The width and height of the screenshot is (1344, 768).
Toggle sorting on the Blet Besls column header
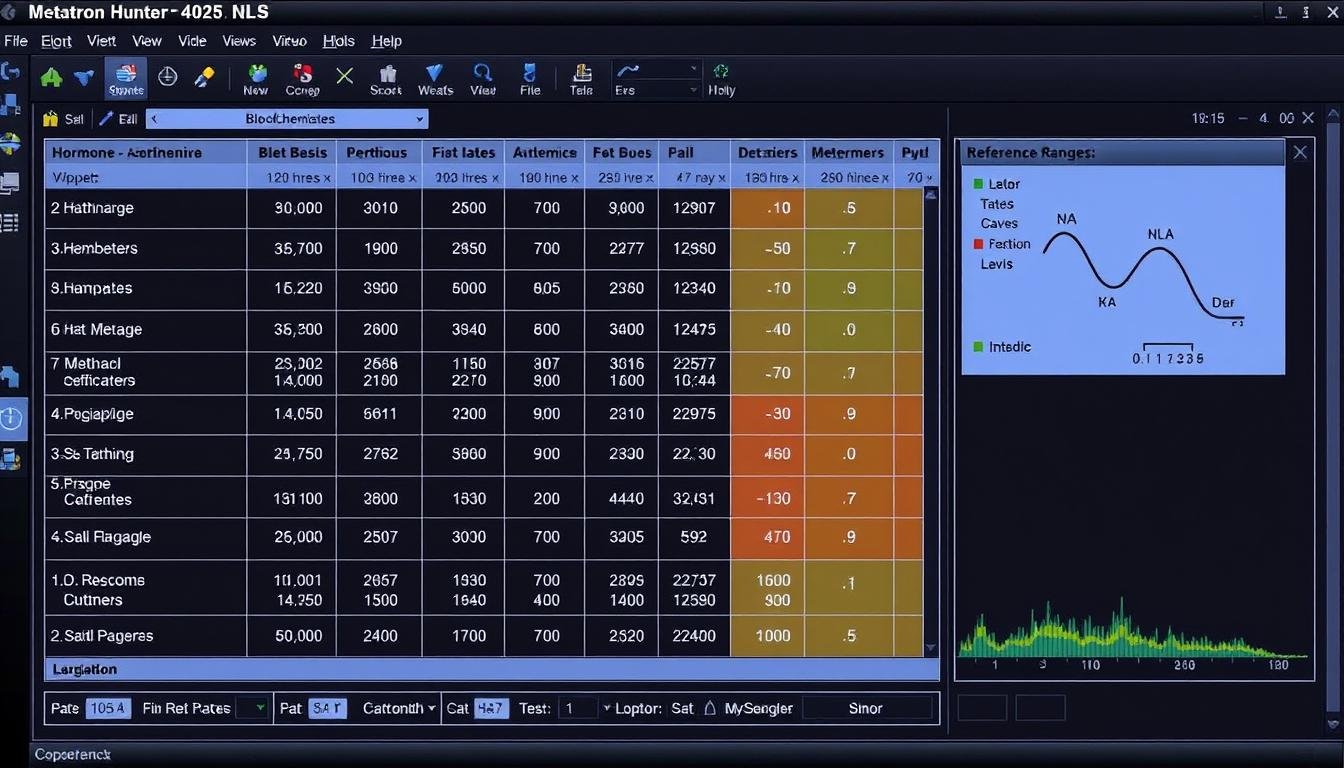click(x=291, y=152)
